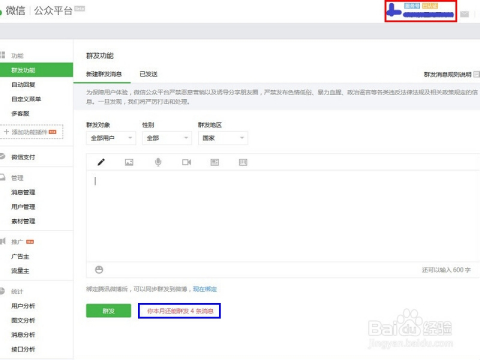Open 消息管理 in the sidebar
The image size is (480, 360).
pyautogui.click(x=23, y=192)
